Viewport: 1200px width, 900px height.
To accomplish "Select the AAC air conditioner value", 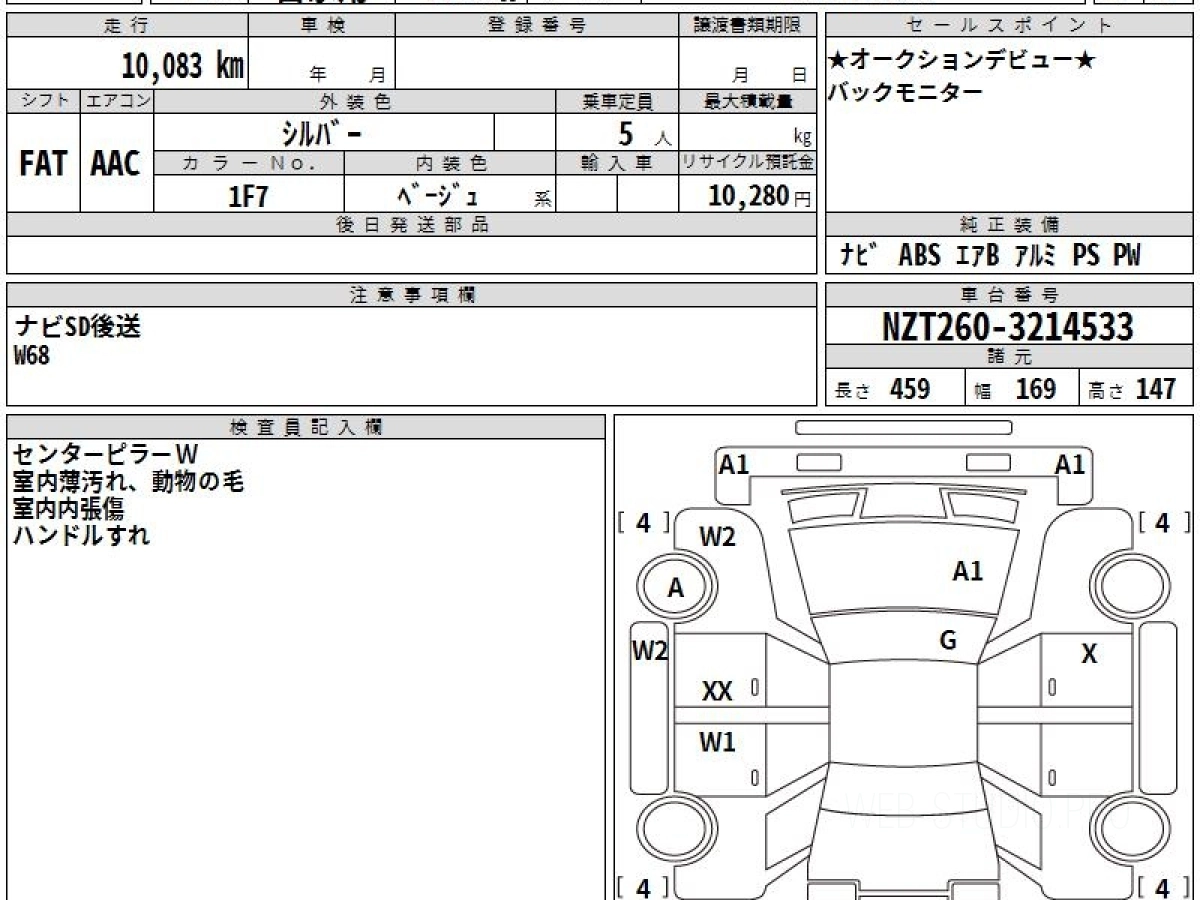I will point(116,165).
